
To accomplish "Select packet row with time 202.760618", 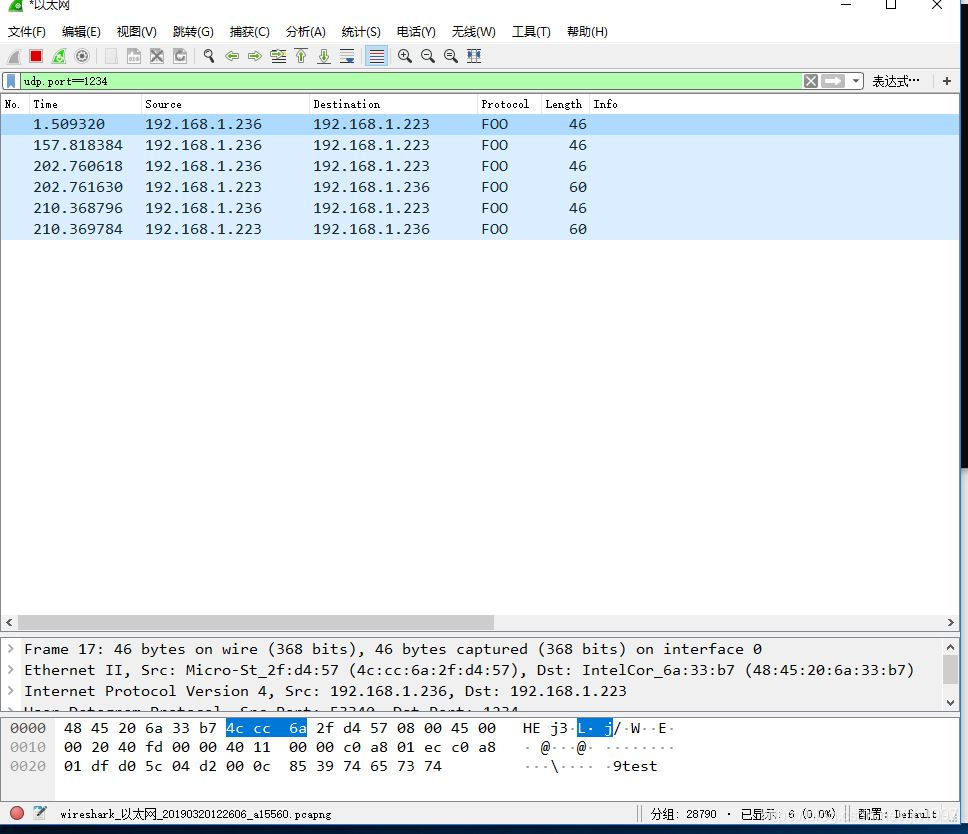I will pyautogui.click(x=480, y=166).
